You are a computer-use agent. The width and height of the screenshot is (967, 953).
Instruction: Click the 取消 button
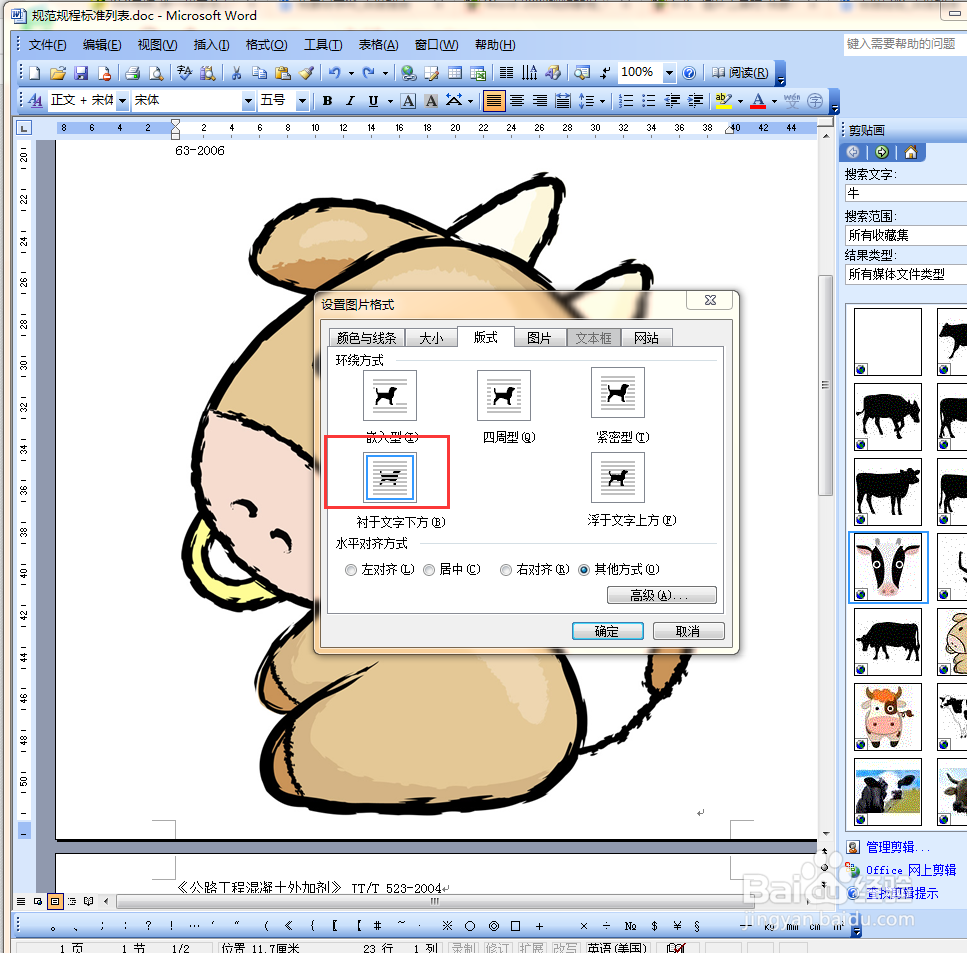[688, 631]
